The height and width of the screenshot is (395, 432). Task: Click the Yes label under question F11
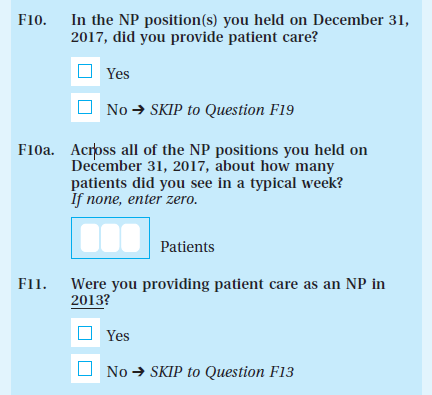tap(118, 336)
